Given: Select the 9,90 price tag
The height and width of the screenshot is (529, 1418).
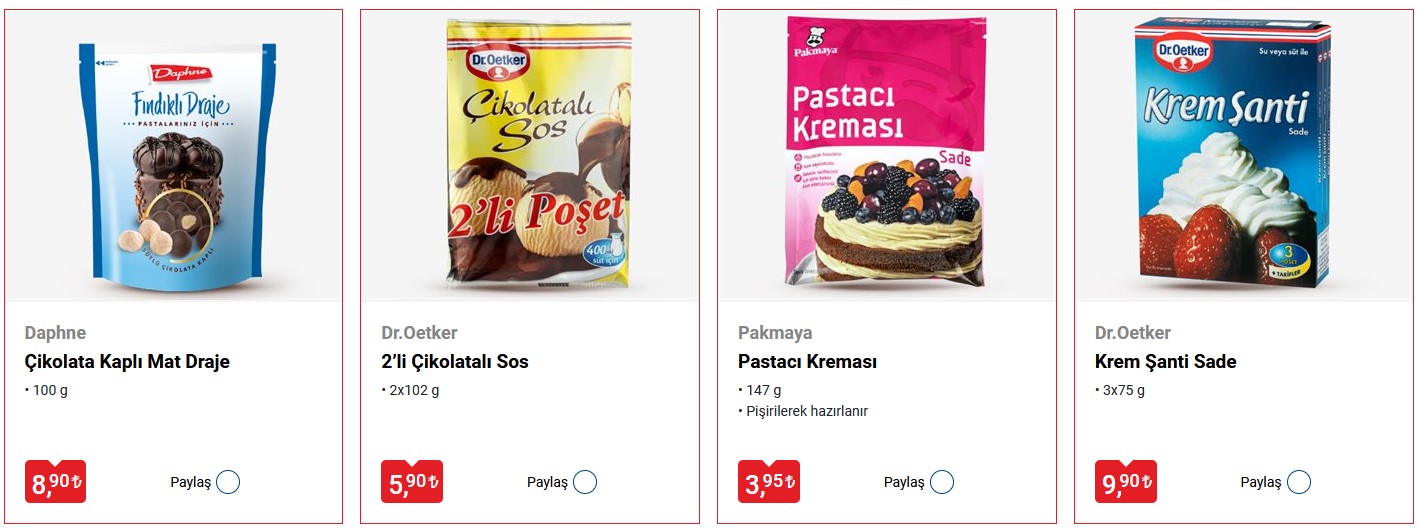Looking at the screenshot, I should (x=1126, y=482).
